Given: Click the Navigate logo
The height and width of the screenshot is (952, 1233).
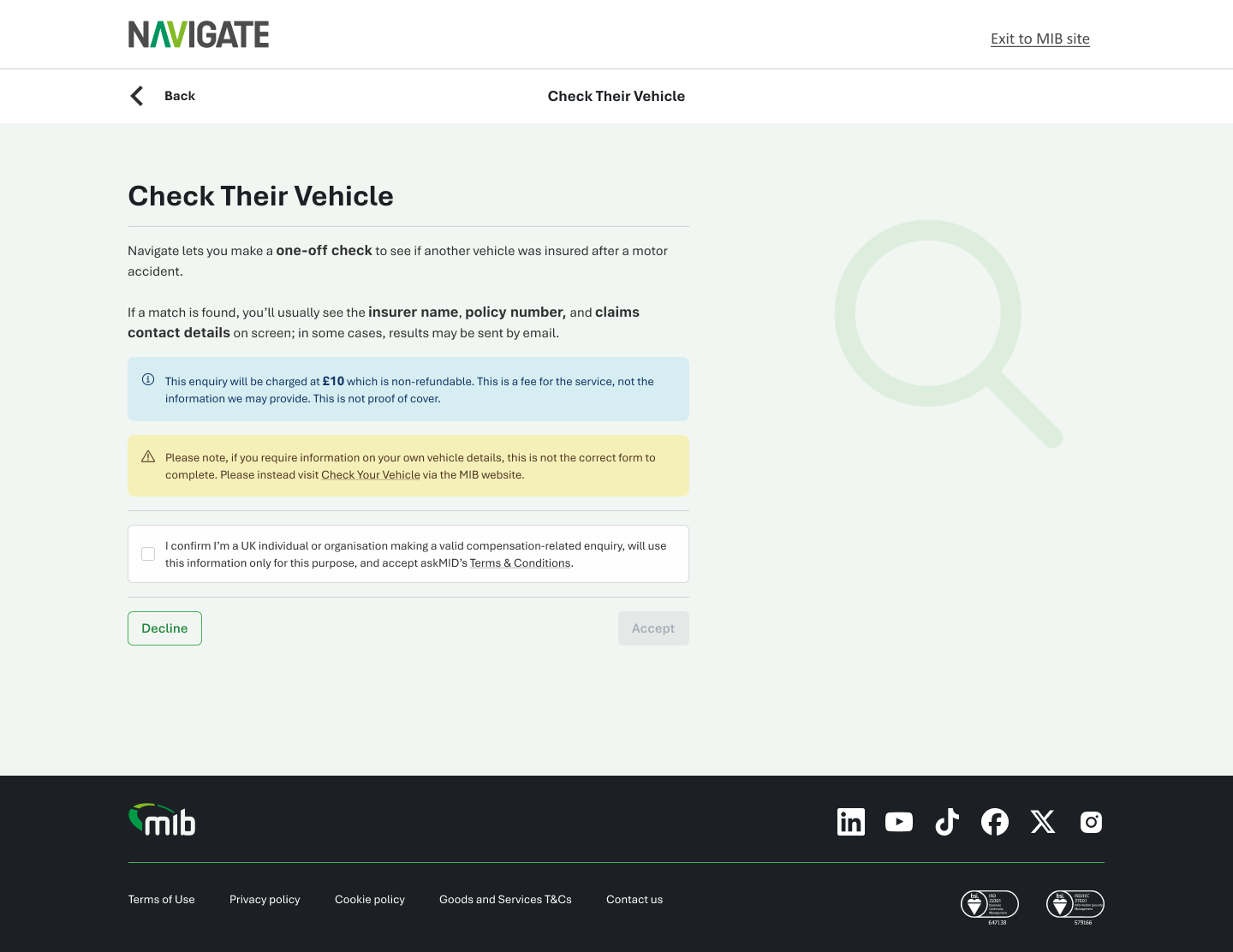Looking at the screenshot, I should tap(199, 34).
